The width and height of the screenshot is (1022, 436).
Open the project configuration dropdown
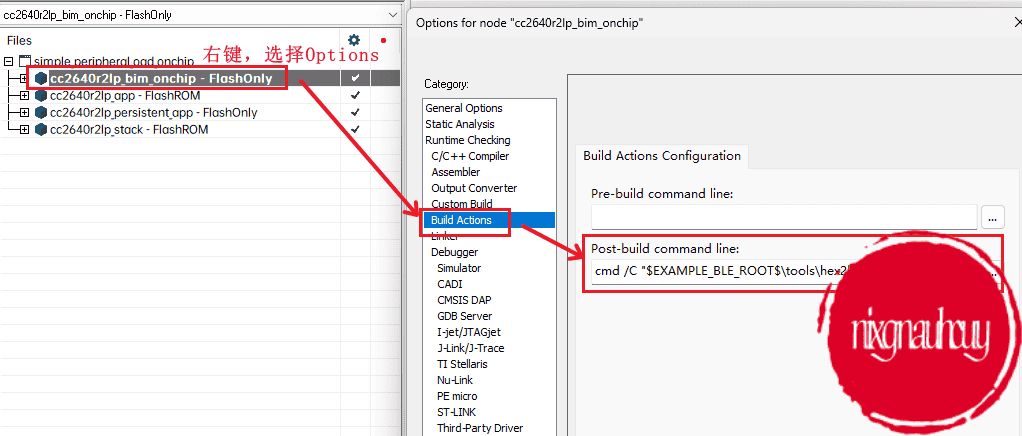pos(391,15)
